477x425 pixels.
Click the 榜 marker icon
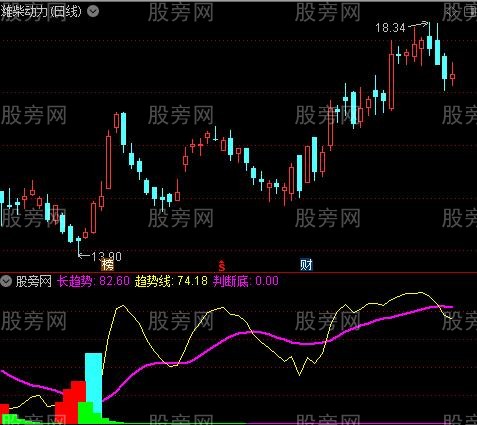[107, 265]
